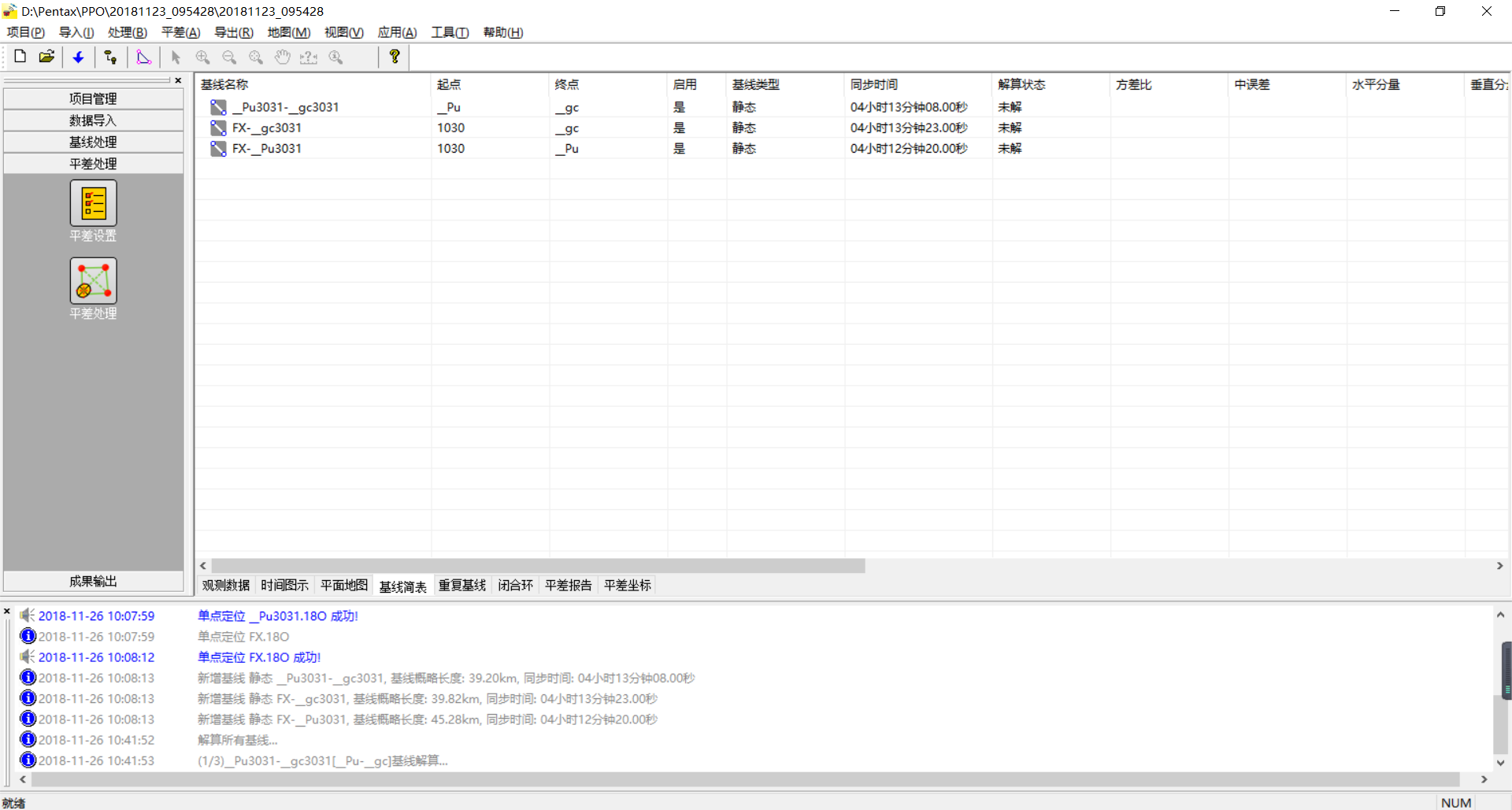Image resolution: width=1512 pixels, height=810 pixels.
Task: Click the new project icon in toolbar
Action: (20, 57)
